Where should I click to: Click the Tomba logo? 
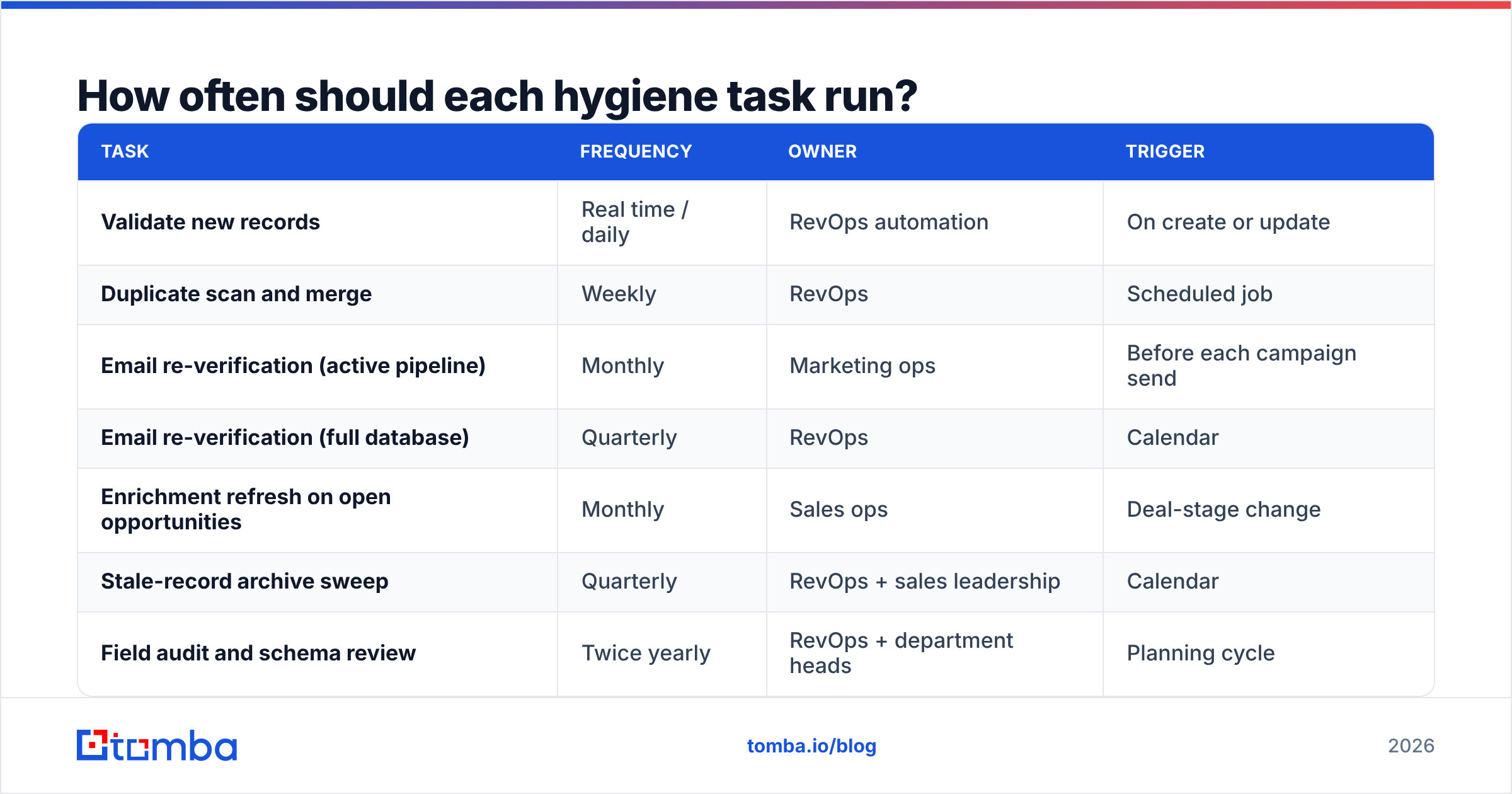pos(157,745)
